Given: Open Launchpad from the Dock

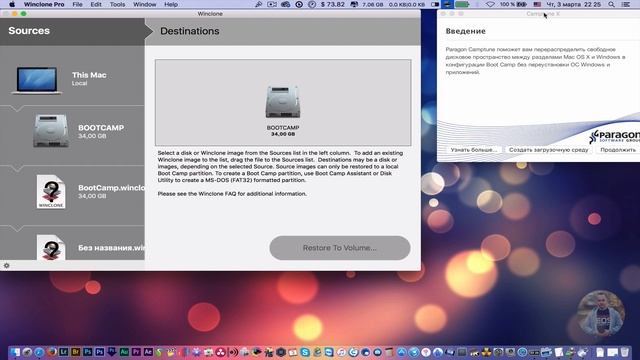Looking at the screenshot, I should pyautogui.click(x=27, y=352).
